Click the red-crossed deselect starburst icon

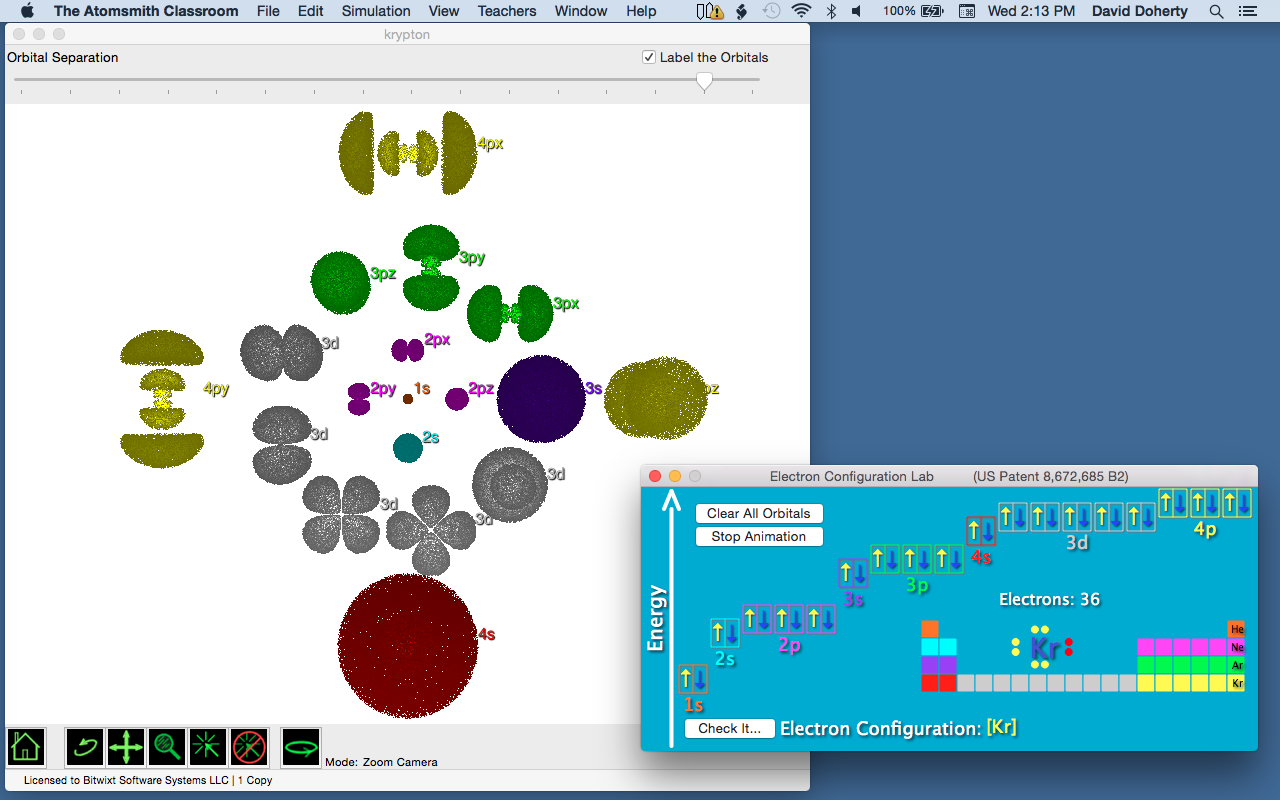[250, 746]
